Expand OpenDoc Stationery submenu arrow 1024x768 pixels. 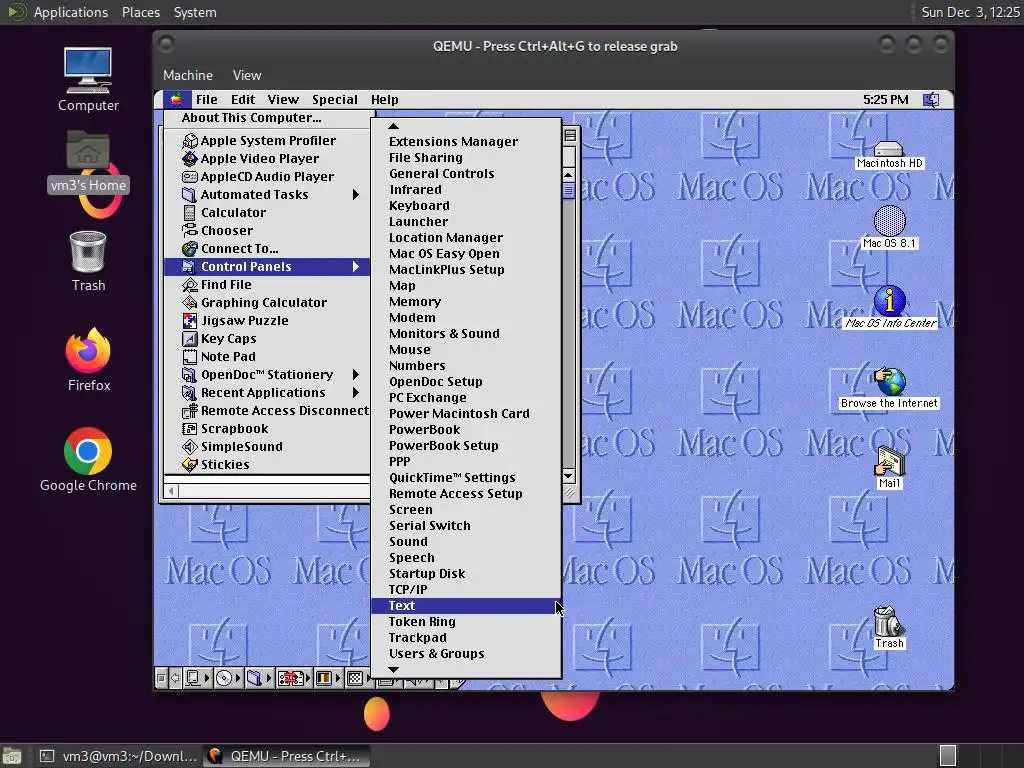click(x=356, y=375)
